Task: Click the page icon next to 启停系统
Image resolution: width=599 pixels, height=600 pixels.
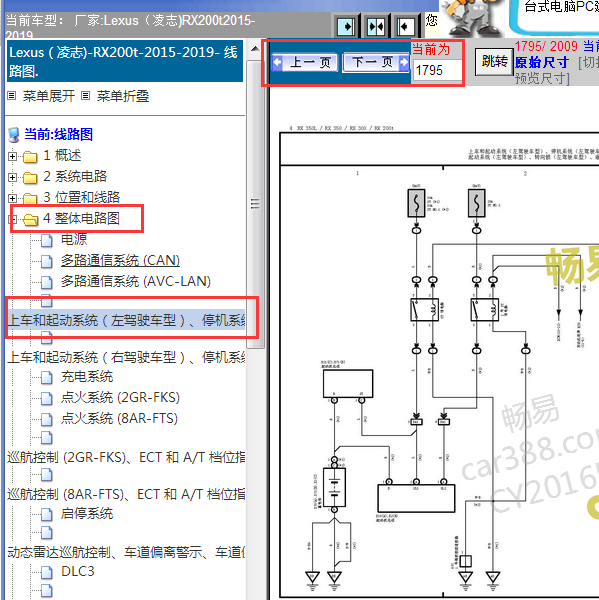Action: pos(47,514)
